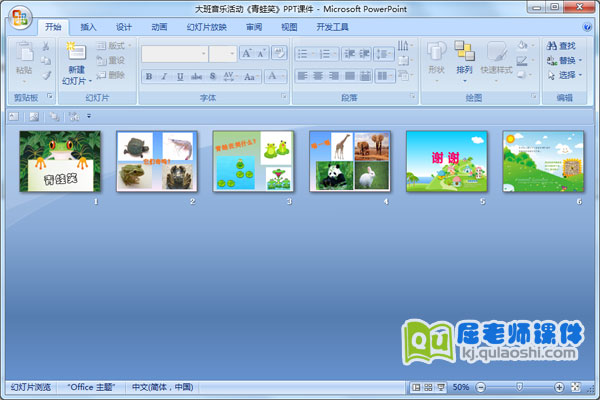Open the Developer tab
This screenshot has width=600, height=400.
[x=332, y=27]
